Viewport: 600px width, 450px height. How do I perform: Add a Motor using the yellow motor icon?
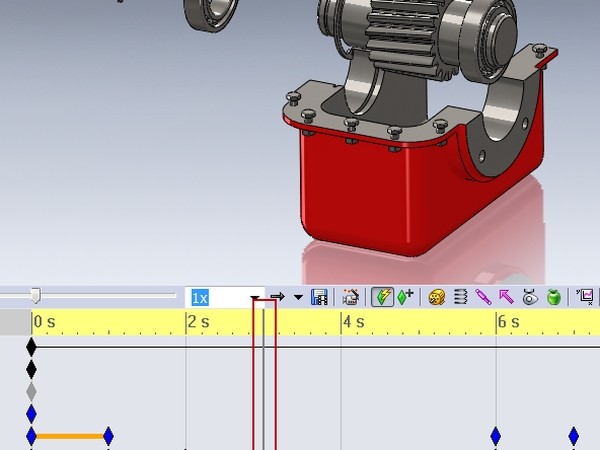coord(437,297)
